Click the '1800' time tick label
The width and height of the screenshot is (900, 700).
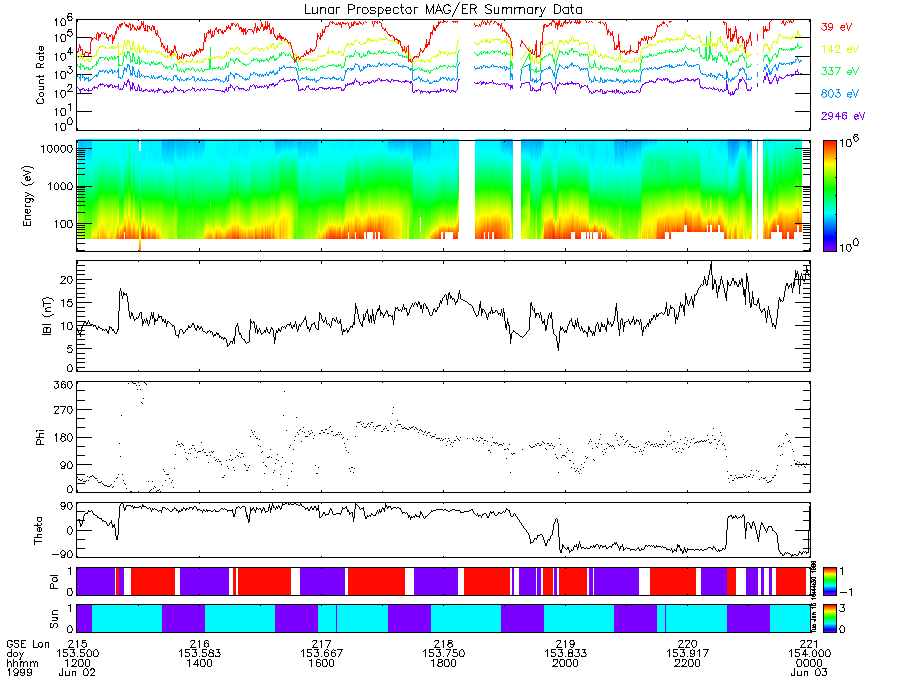click(443, 663)
